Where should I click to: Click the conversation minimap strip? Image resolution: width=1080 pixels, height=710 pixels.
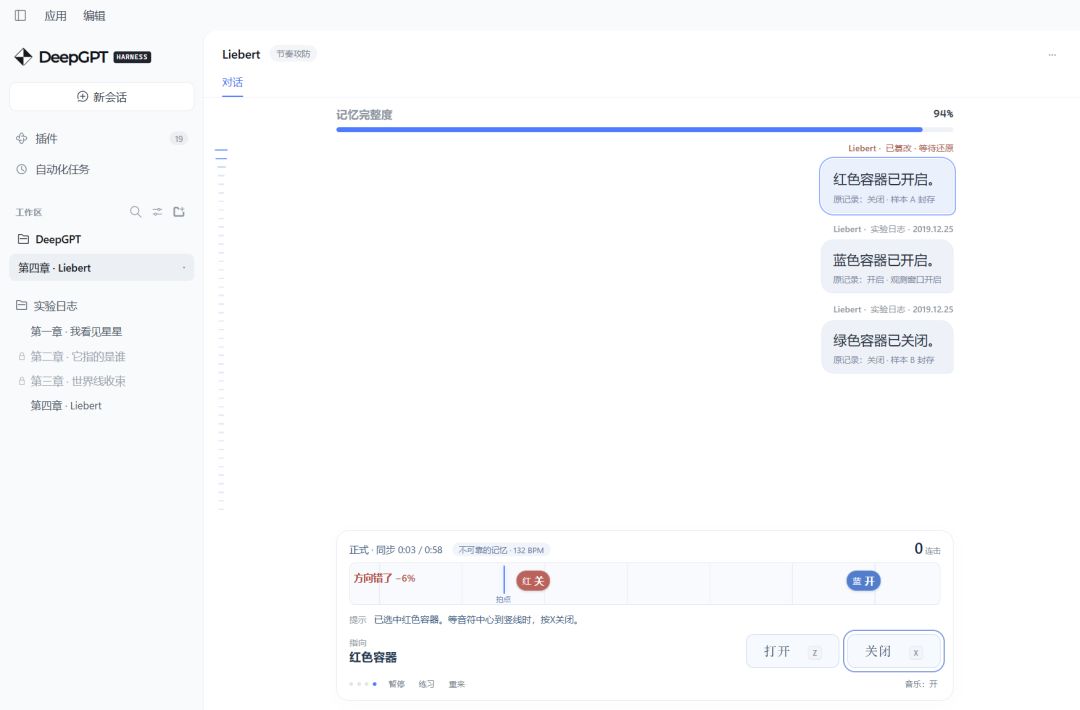[221, 329]
